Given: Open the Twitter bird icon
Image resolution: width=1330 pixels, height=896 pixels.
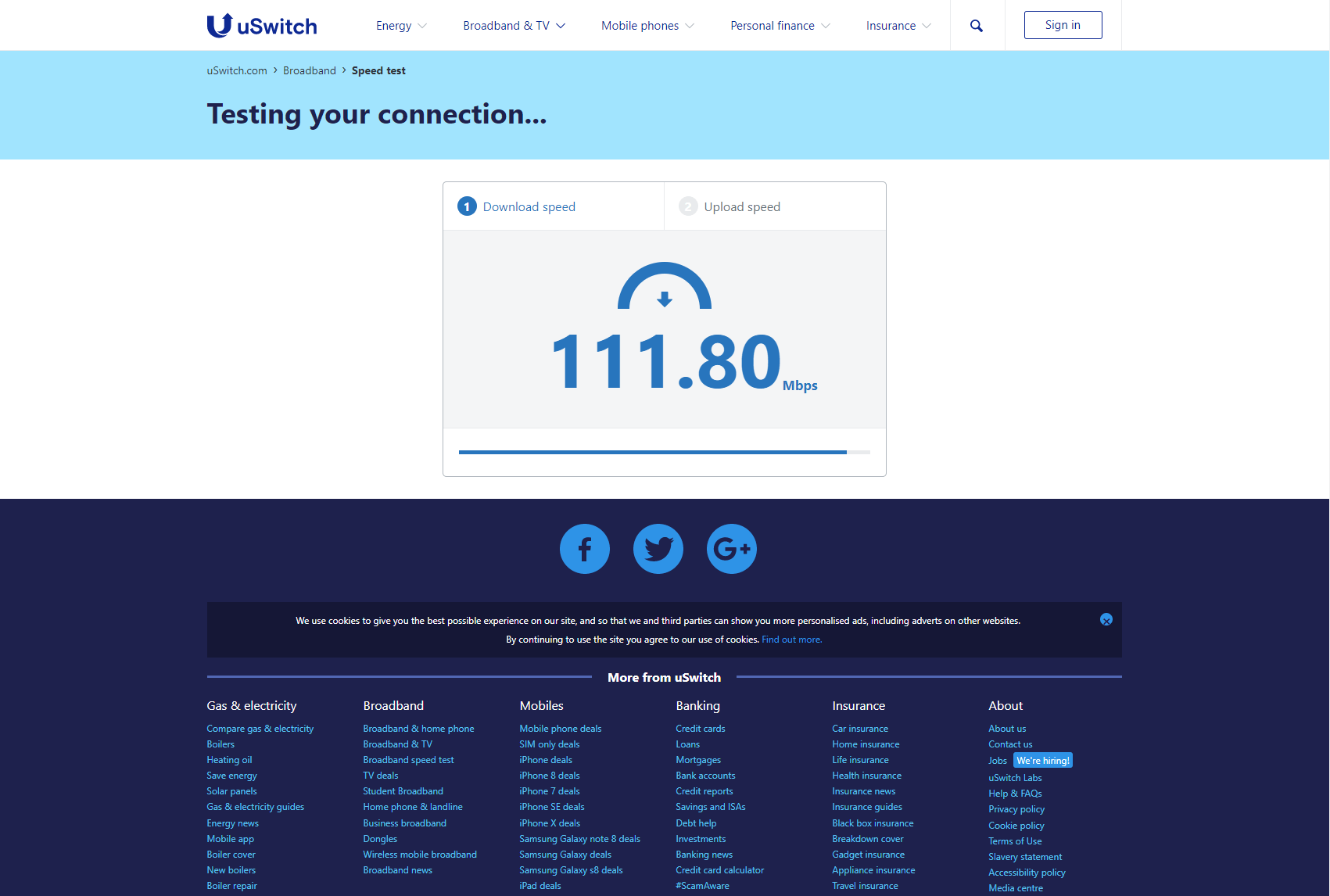Looking at the screenshot, I should coord(658,549).
